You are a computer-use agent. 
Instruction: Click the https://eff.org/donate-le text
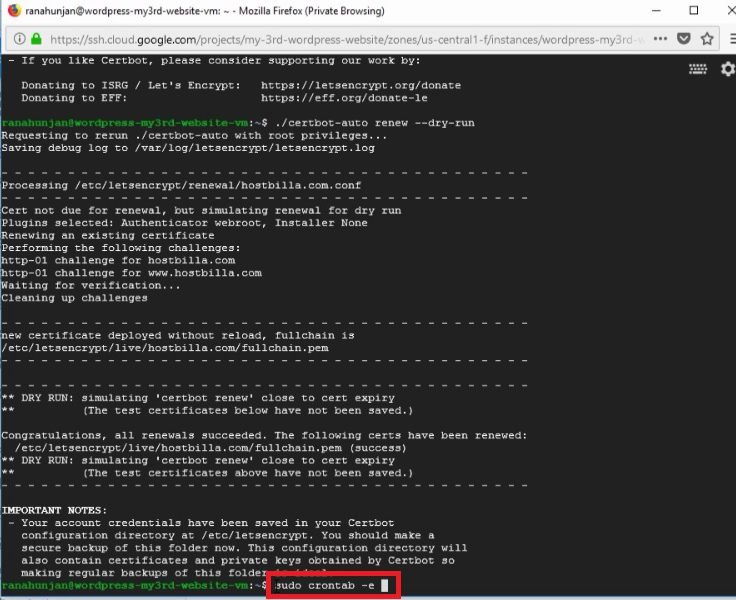tap(344, 98)
